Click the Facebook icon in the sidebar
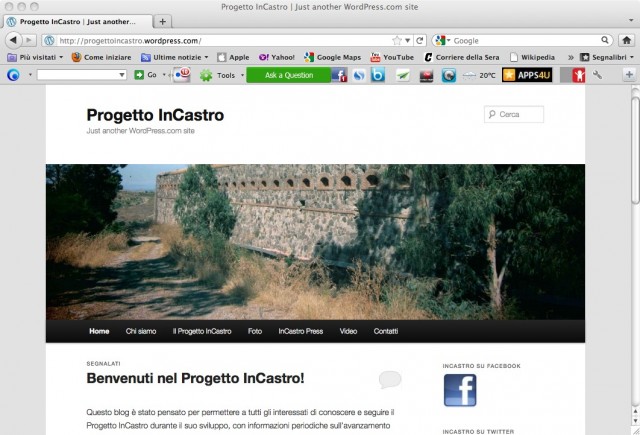The height and width of the screenshot is (435, 640). pos(460,390)
